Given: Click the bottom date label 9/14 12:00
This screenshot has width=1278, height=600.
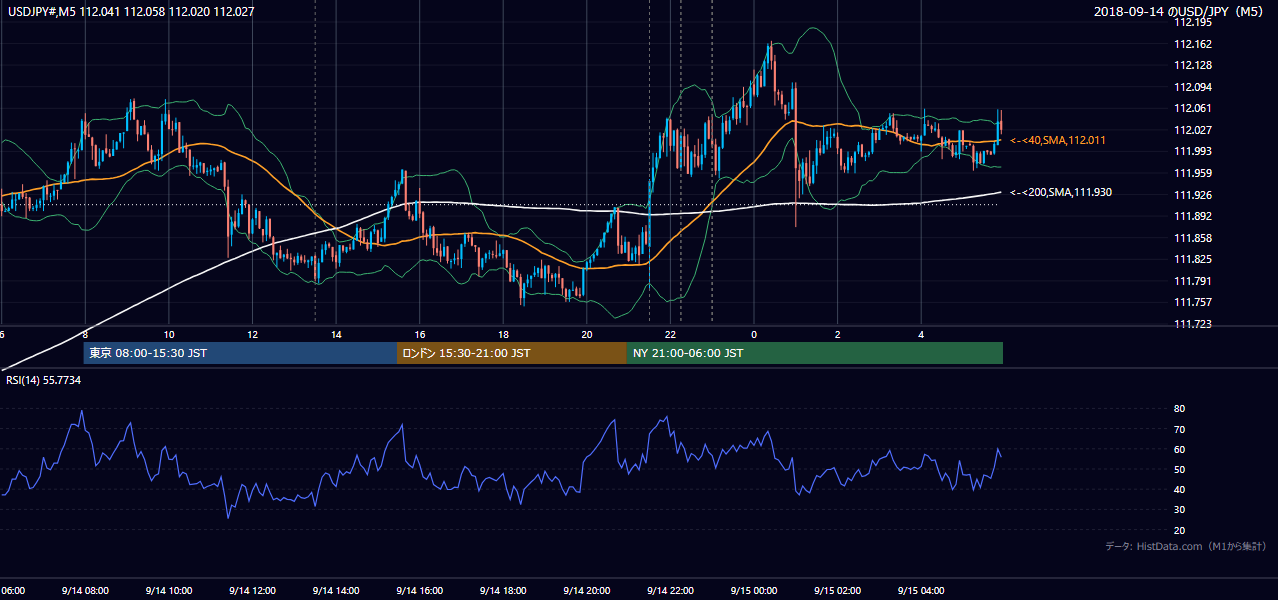Looking at the screenshot, I should [252, 590].
